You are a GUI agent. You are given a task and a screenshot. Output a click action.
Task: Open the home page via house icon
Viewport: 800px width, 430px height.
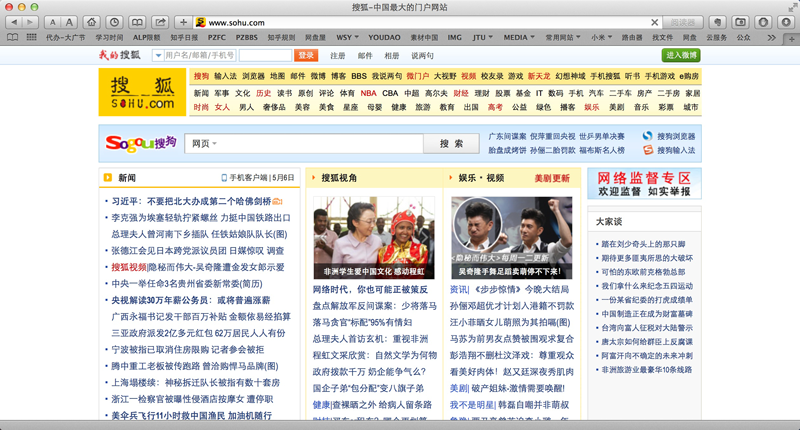(x=91, y=22)
